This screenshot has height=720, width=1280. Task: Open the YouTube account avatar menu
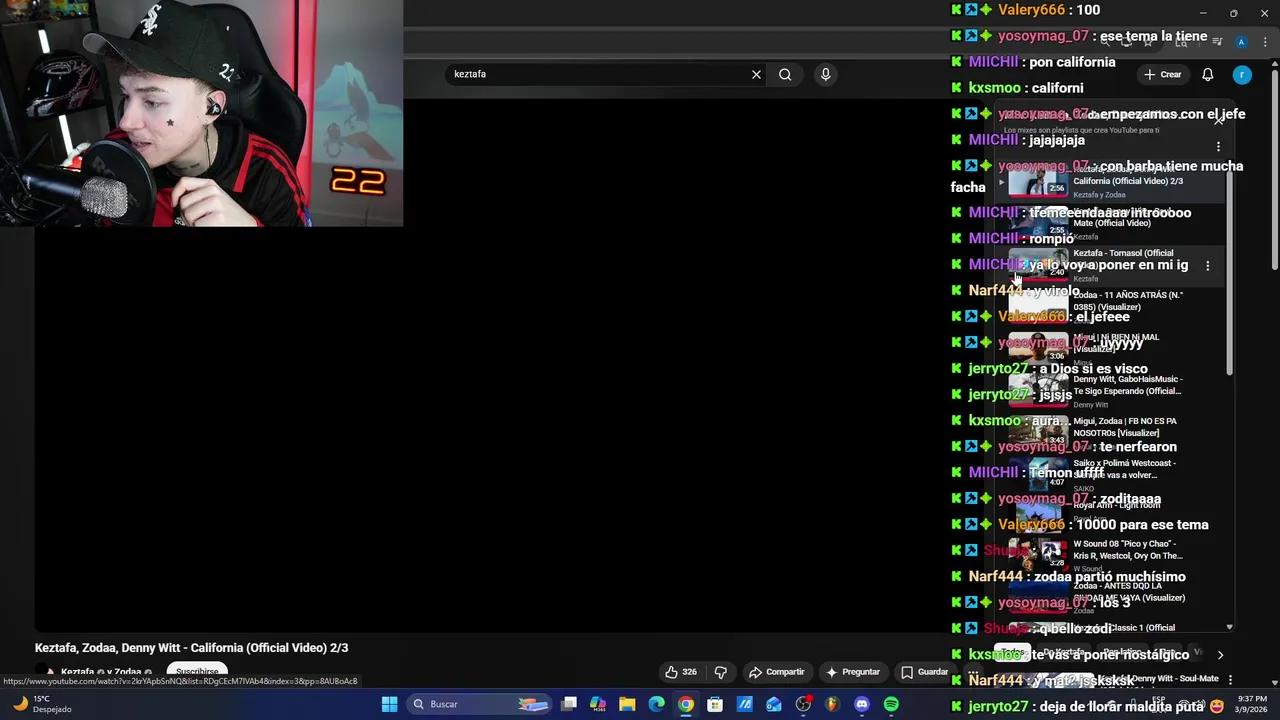(1241, 75)
